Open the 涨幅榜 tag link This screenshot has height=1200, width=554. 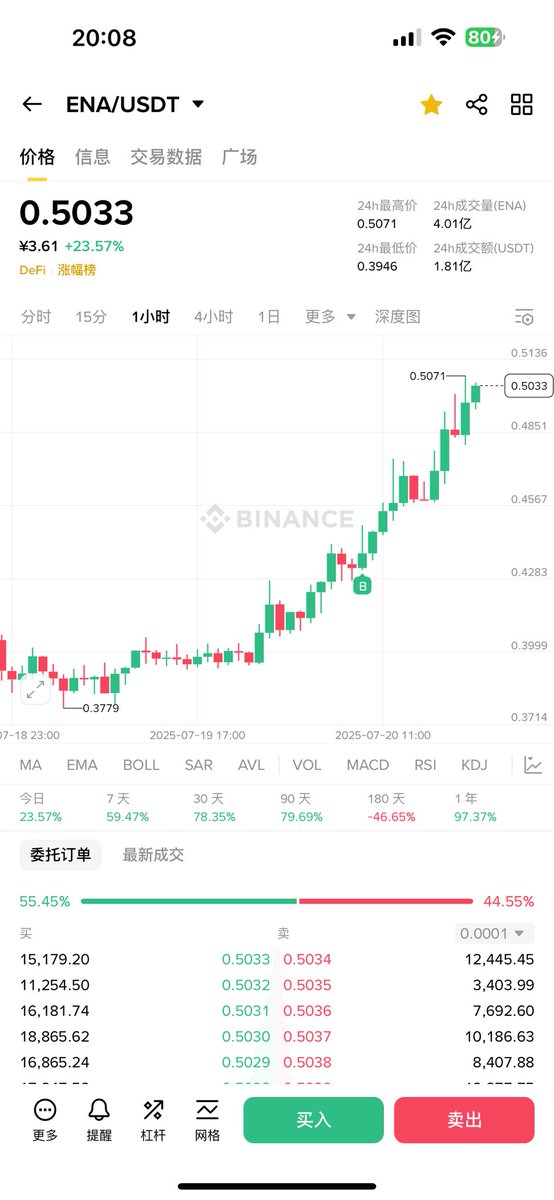[76, 270]
